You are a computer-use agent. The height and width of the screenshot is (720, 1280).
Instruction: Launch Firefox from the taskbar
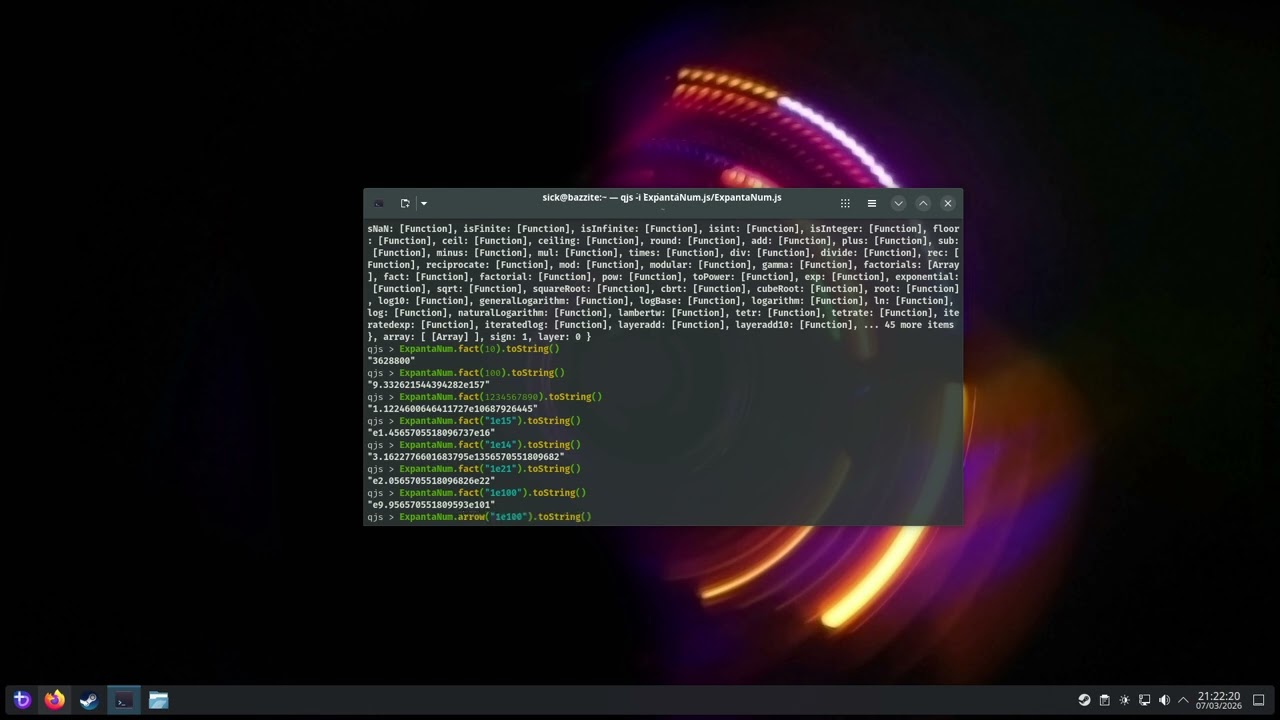tap(55, 700)
